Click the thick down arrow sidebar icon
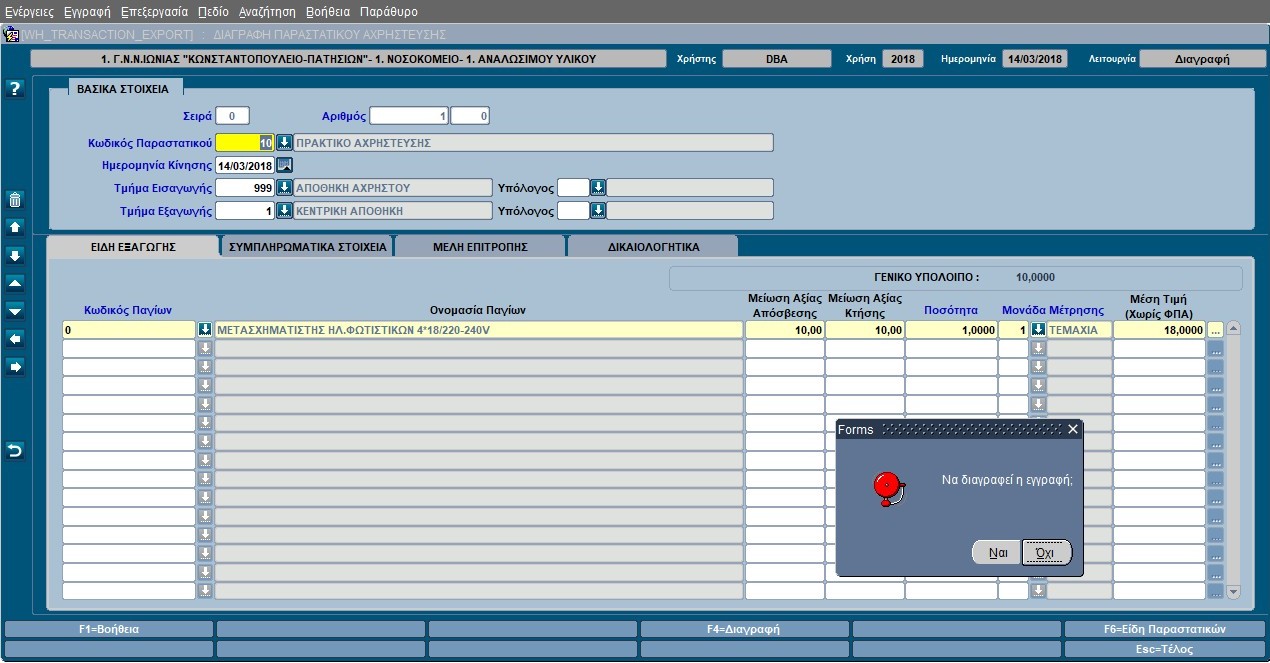Screen dimensions: 1270x663 [x=14, y=255]
